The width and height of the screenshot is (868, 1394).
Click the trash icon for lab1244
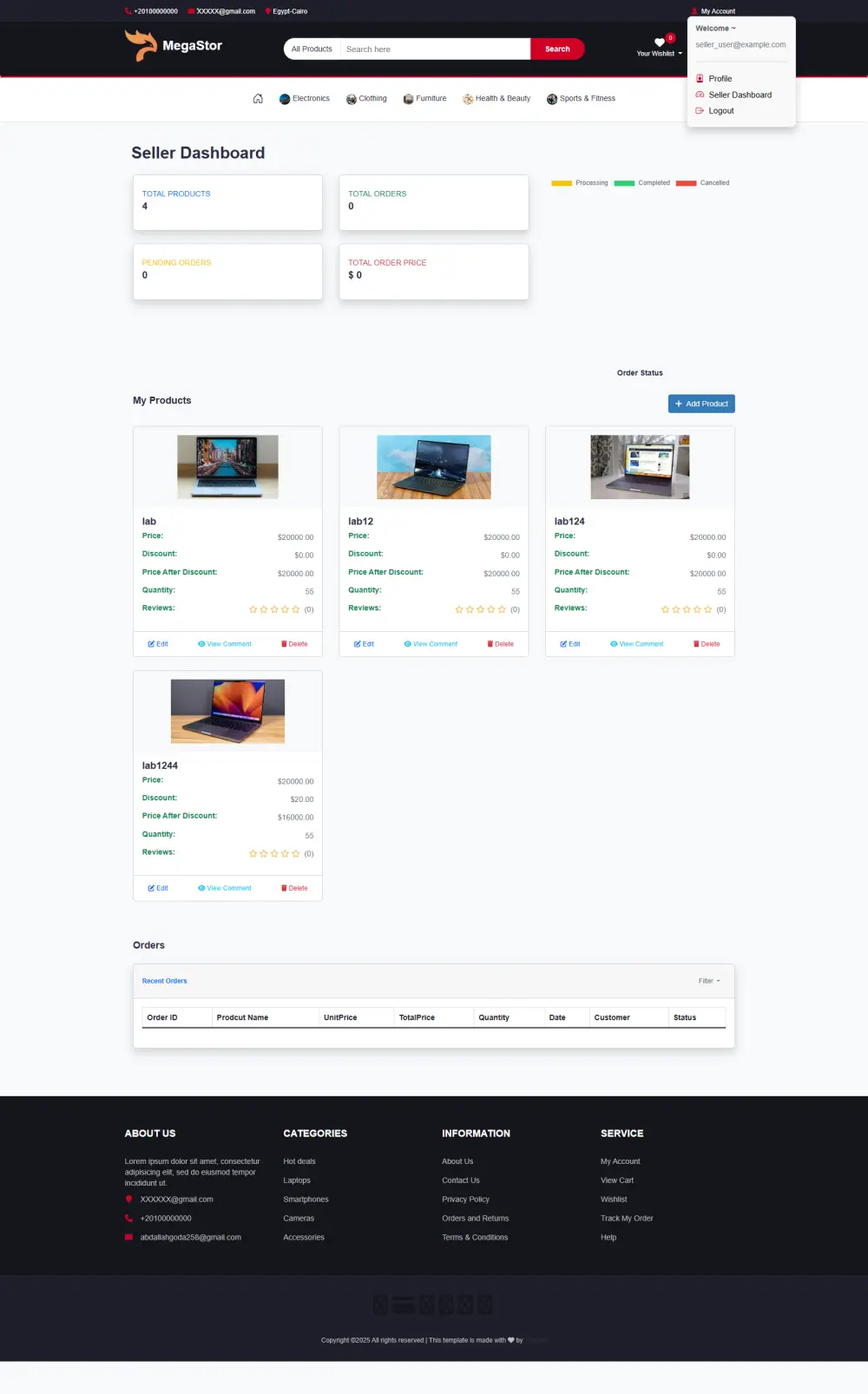click(x=284, y=888)
